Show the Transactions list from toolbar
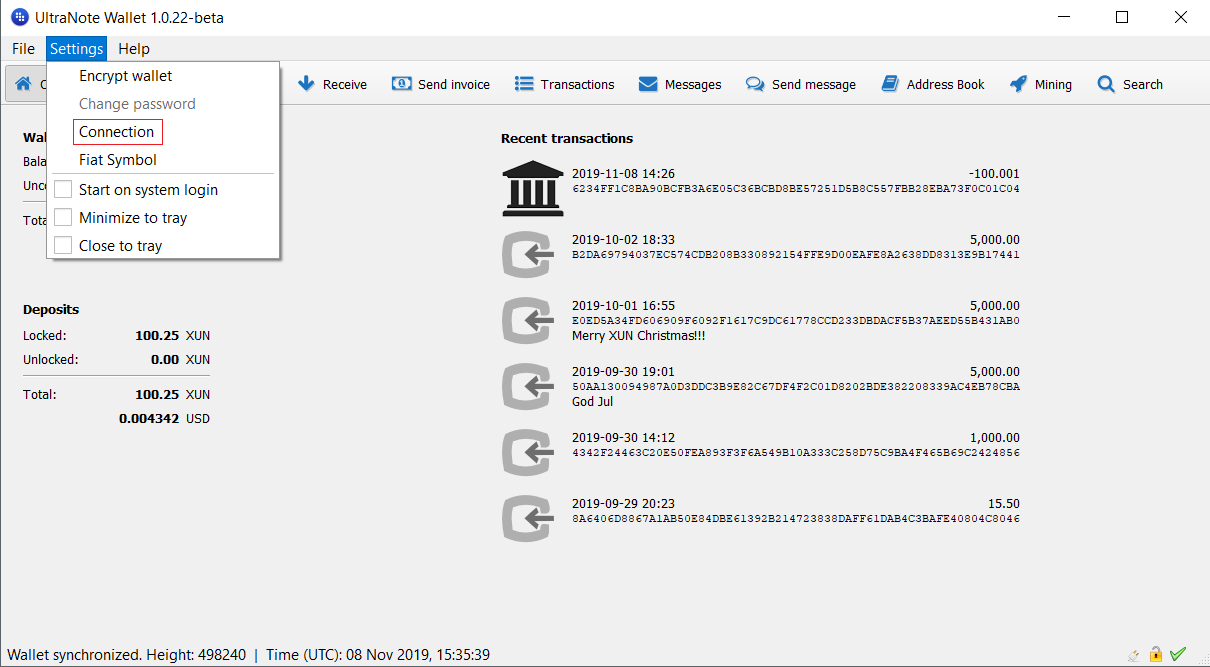The image size is (1210, 667). click(x=565, y=85)
